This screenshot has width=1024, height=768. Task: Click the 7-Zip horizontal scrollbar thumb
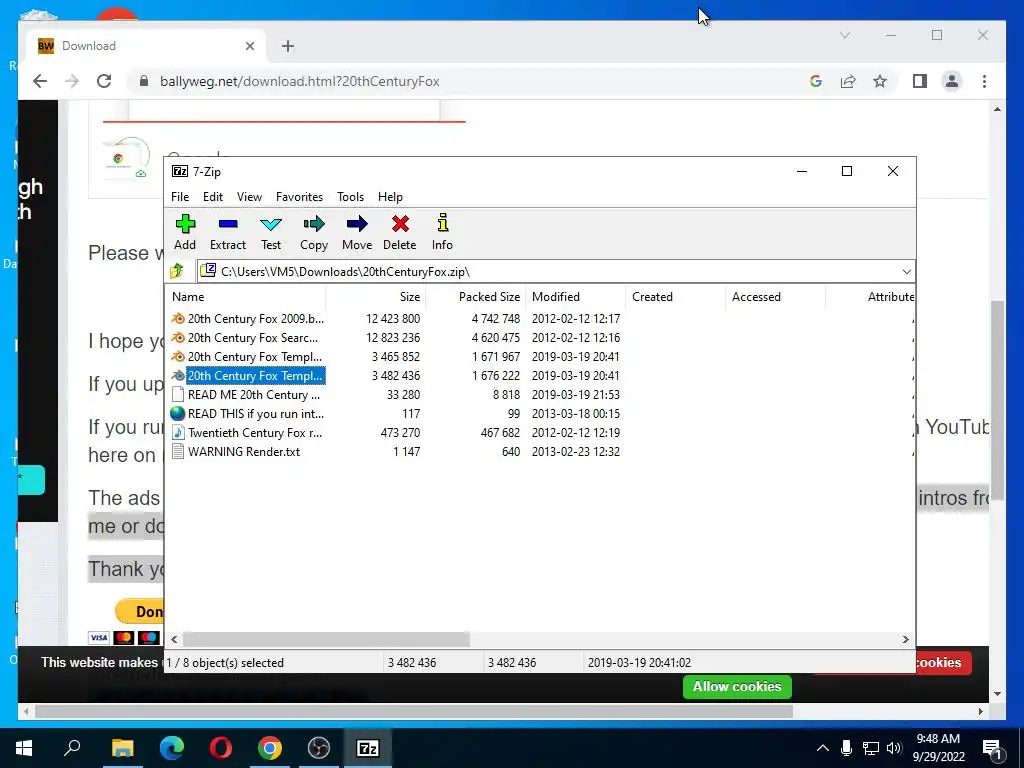(x=326, y=639)
